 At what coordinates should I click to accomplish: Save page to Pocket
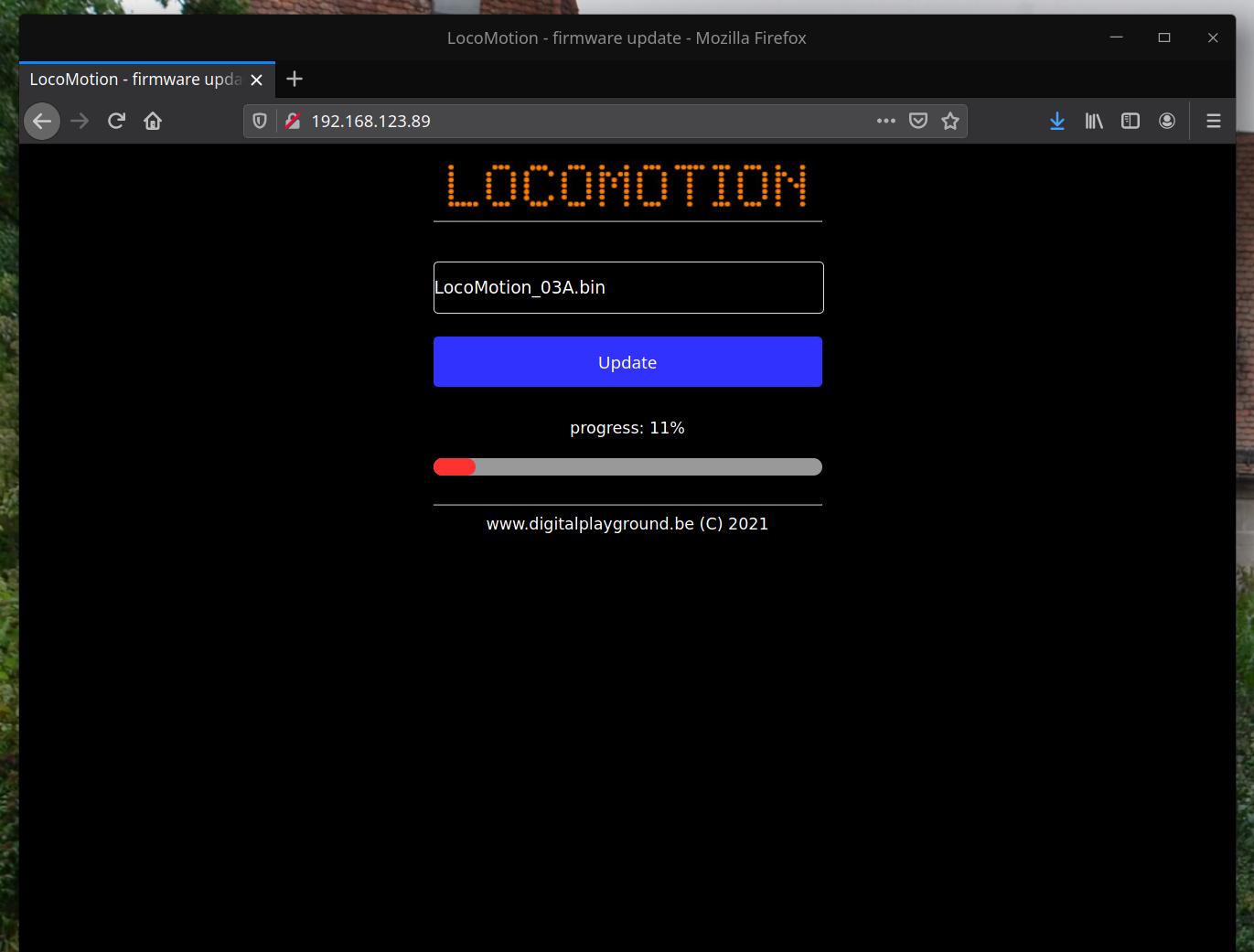point(918,121)
